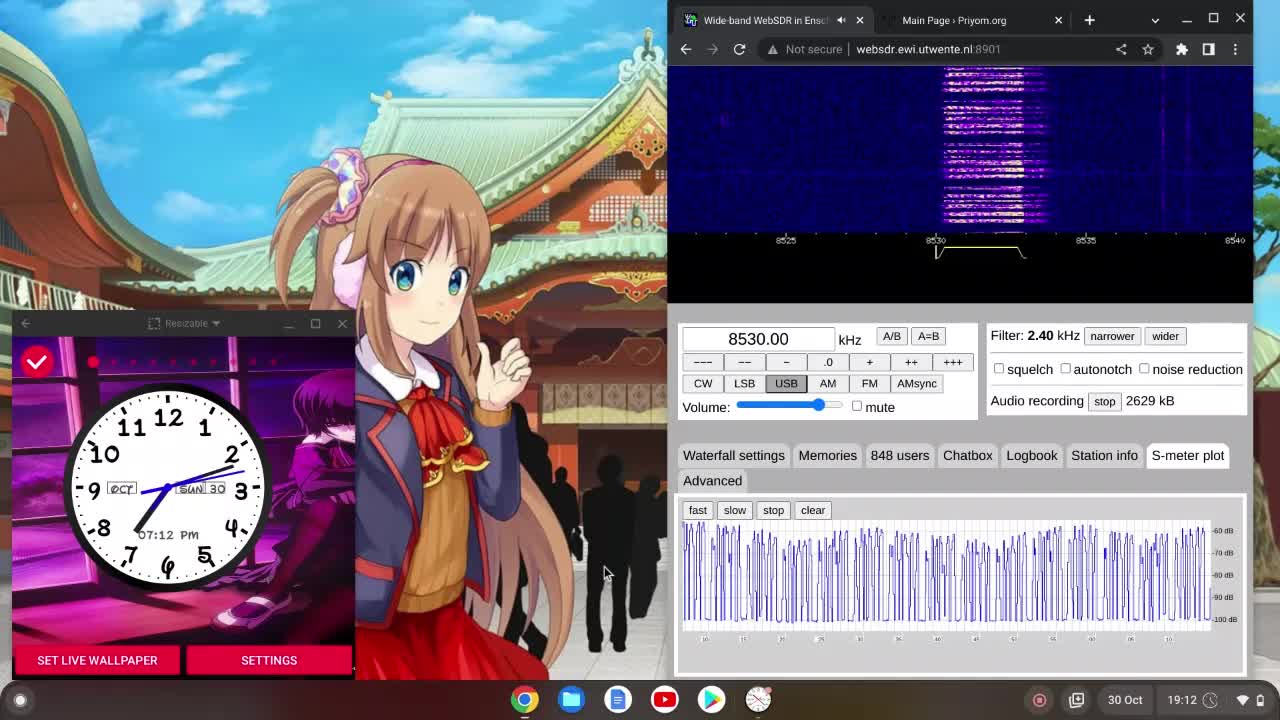Open the Play Store shelf icon
The image size is (1280, 720).
pos(711,700)
